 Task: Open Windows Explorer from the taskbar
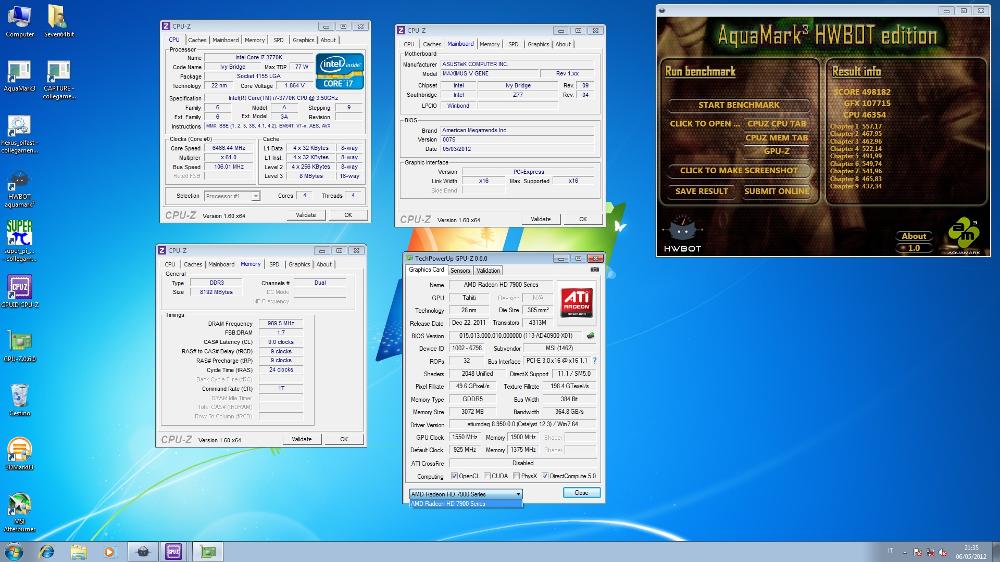click(x=78, y=551)
